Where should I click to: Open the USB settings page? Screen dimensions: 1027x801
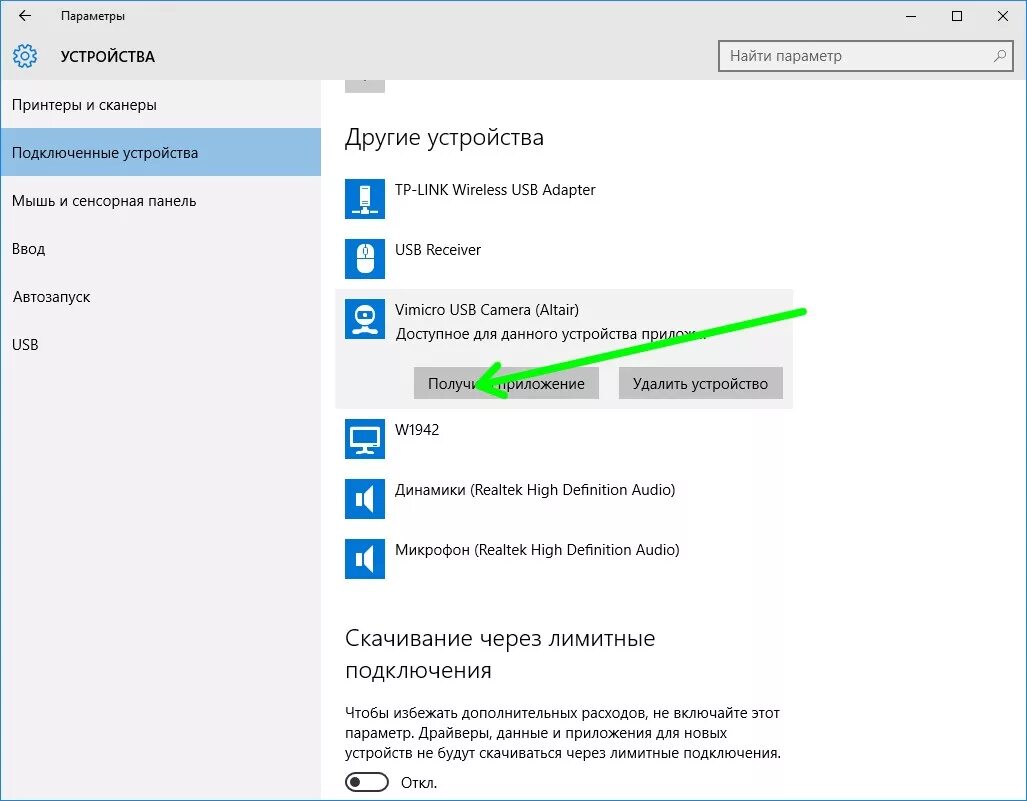[x=161, y=345]
